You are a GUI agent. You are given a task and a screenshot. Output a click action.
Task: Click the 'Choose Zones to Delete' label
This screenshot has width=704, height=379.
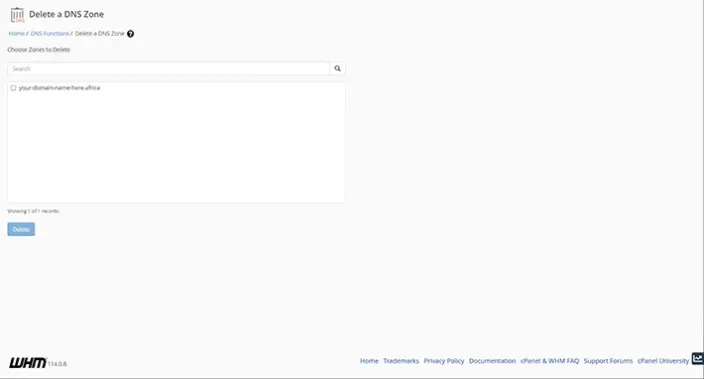click(39, 50)
